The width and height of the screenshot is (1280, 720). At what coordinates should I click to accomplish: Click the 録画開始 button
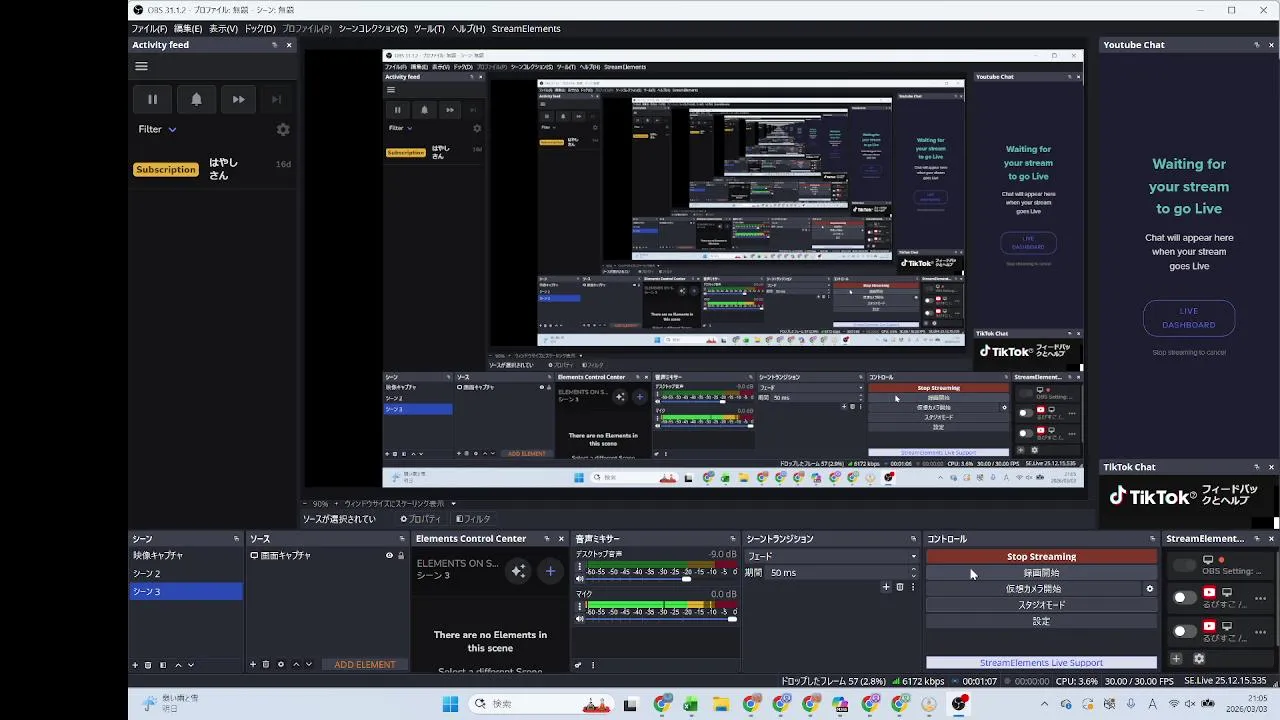pyautogui.click(x=1041, y=573)
